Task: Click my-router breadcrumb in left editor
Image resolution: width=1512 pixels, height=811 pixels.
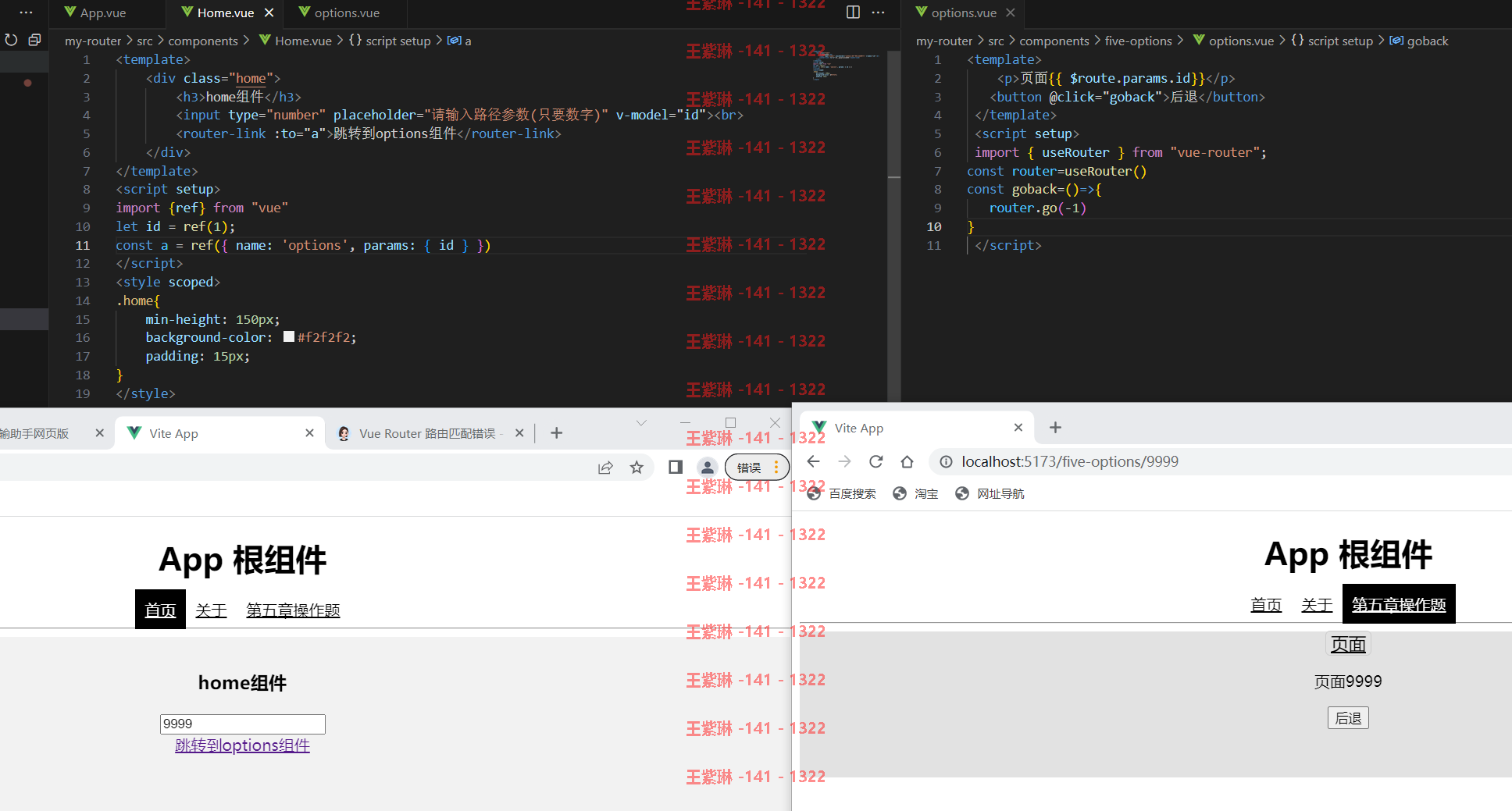Action: pos(93,41)
